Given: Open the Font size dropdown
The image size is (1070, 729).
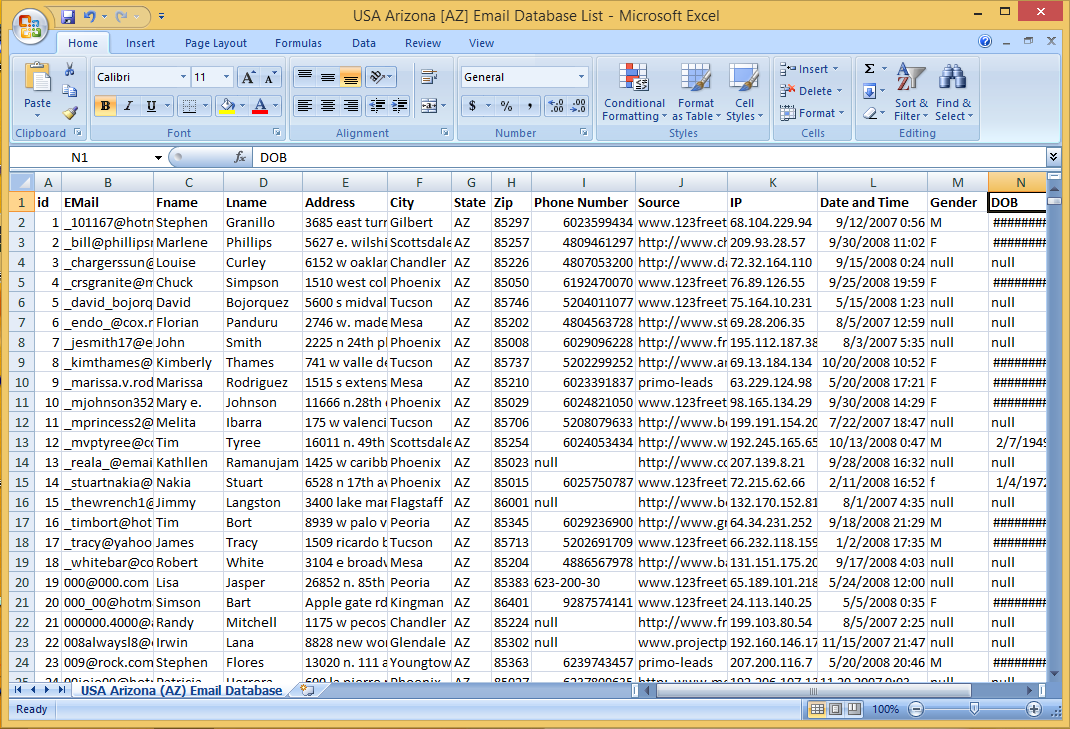Looking at the screenshot, I should [x=225, y=75].
